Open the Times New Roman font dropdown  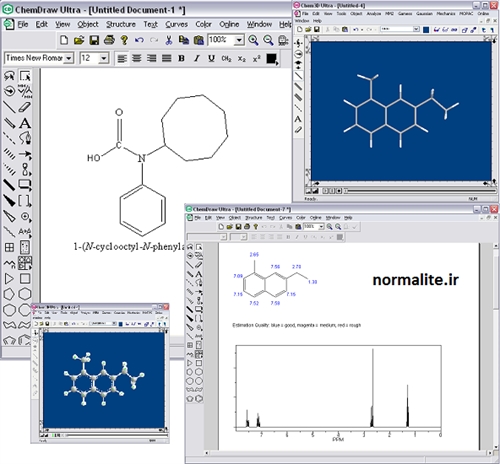point(69,58)
